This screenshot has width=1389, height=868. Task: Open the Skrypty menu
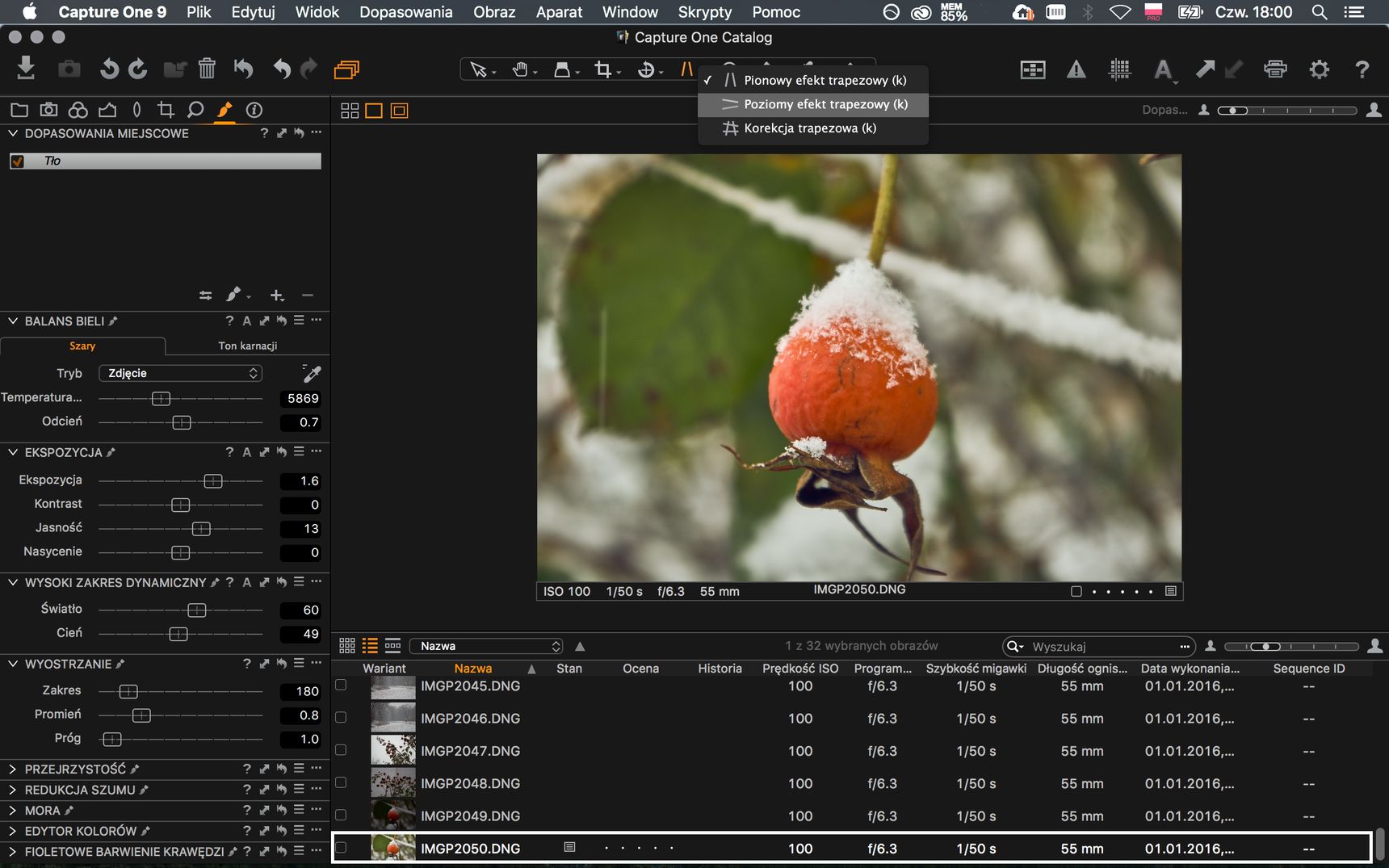click(x=704, y=12)
